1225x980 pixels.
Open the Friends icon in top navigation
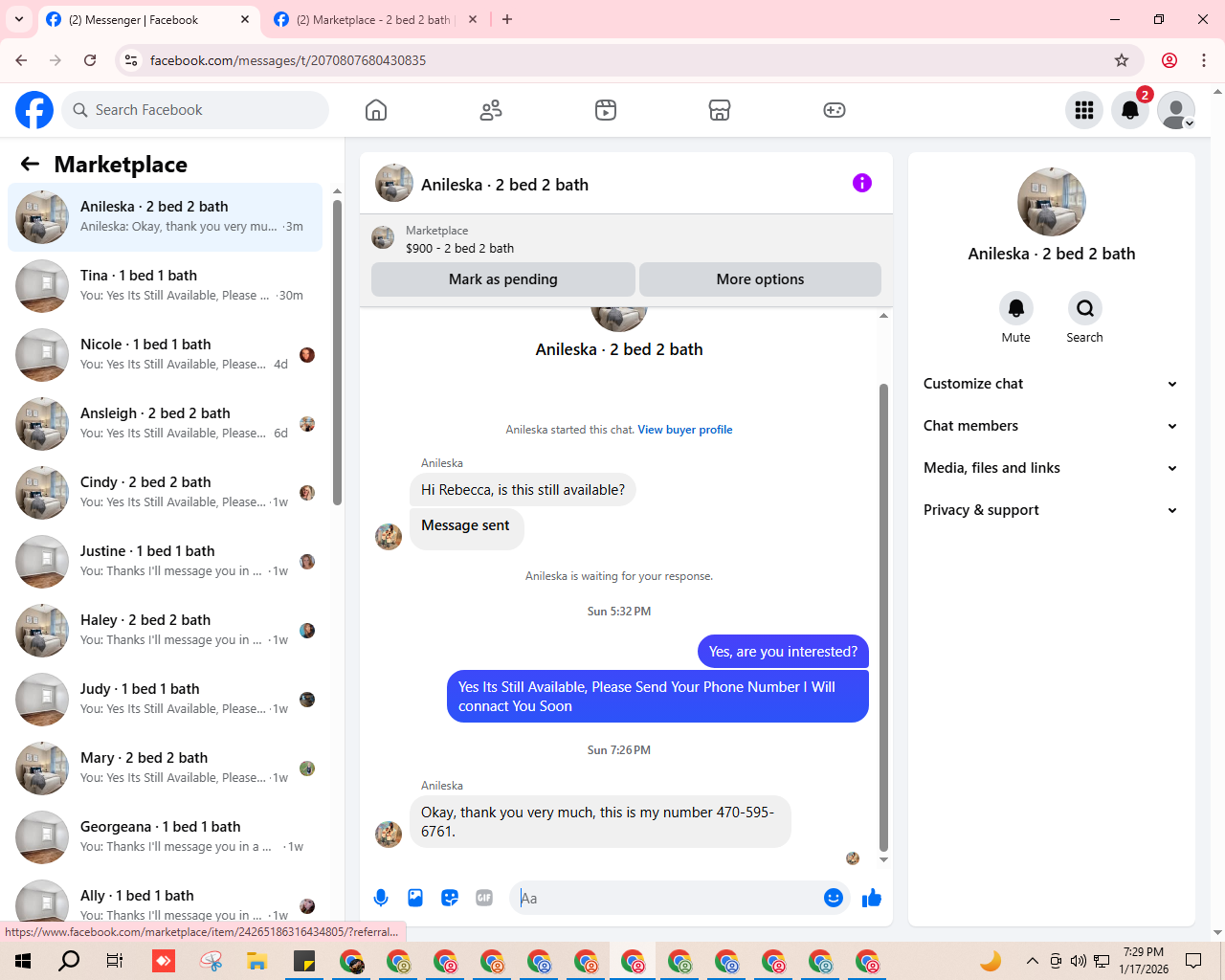pos(491,110)
